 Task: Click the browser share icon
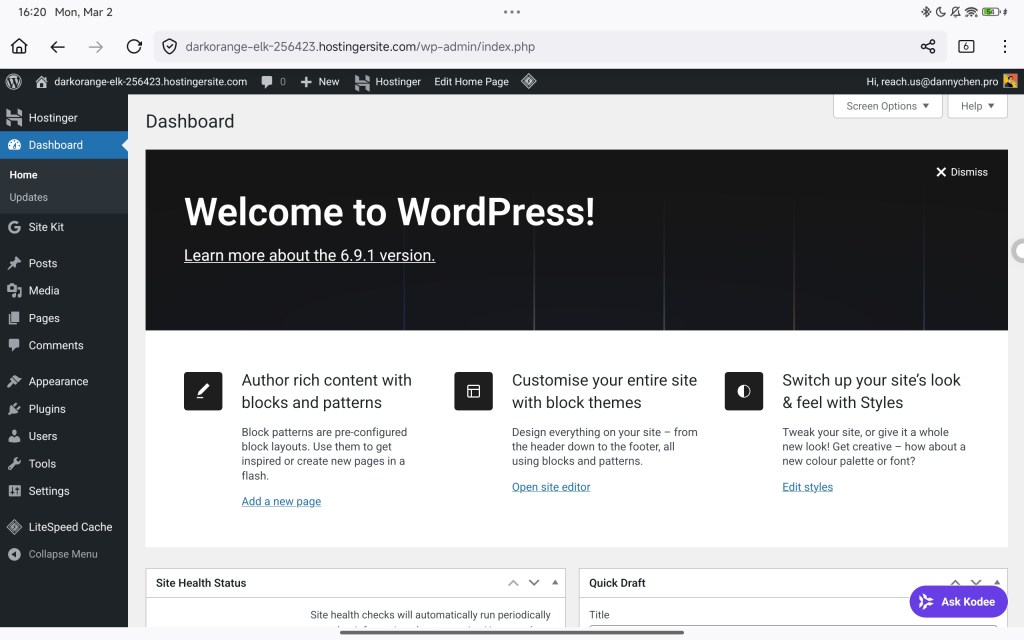pos(927,46)
